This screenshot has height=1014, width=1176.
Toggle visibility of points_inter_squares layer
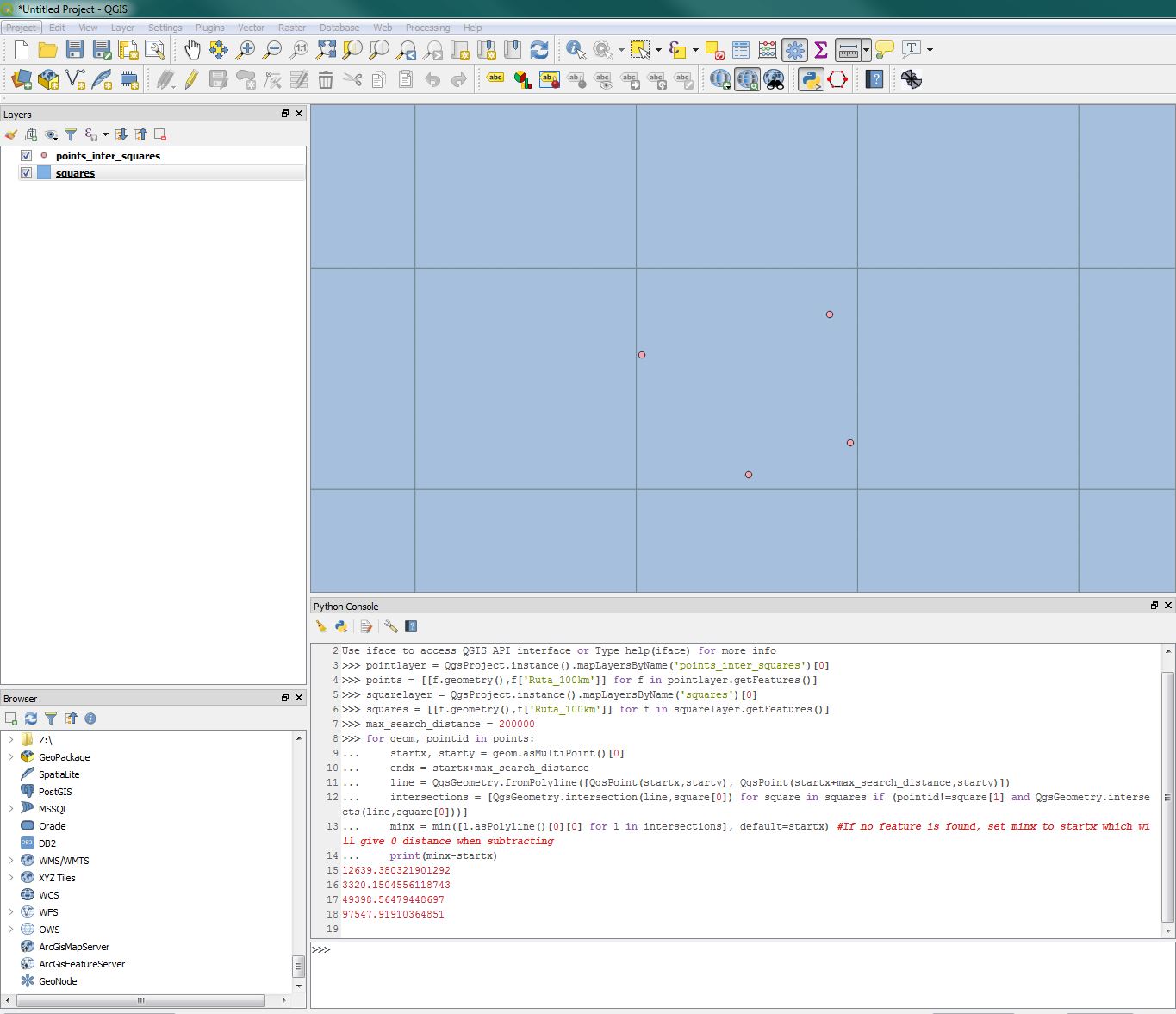(26, 156)
